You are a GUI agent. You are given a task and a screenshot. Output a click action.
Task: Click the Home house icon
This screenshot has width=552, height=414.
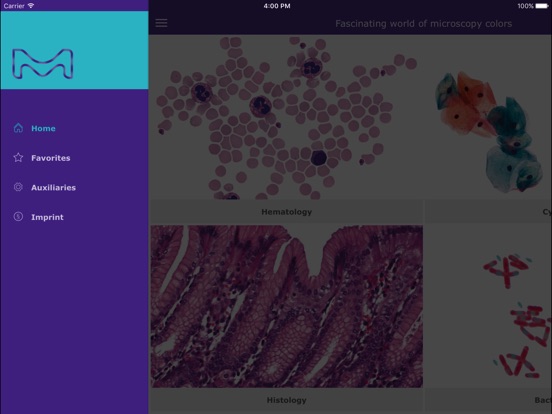(x=18, y=128)
